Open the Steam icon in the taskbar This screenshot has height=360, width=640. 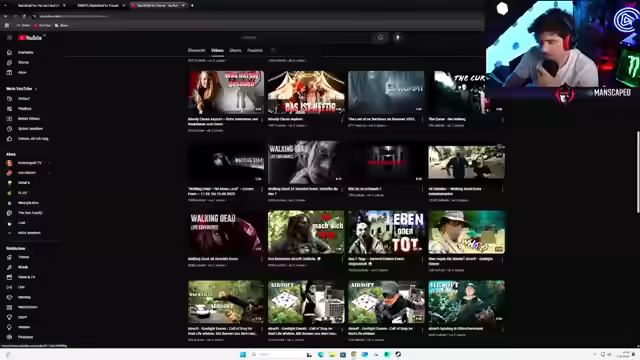[x=398, y=354]
